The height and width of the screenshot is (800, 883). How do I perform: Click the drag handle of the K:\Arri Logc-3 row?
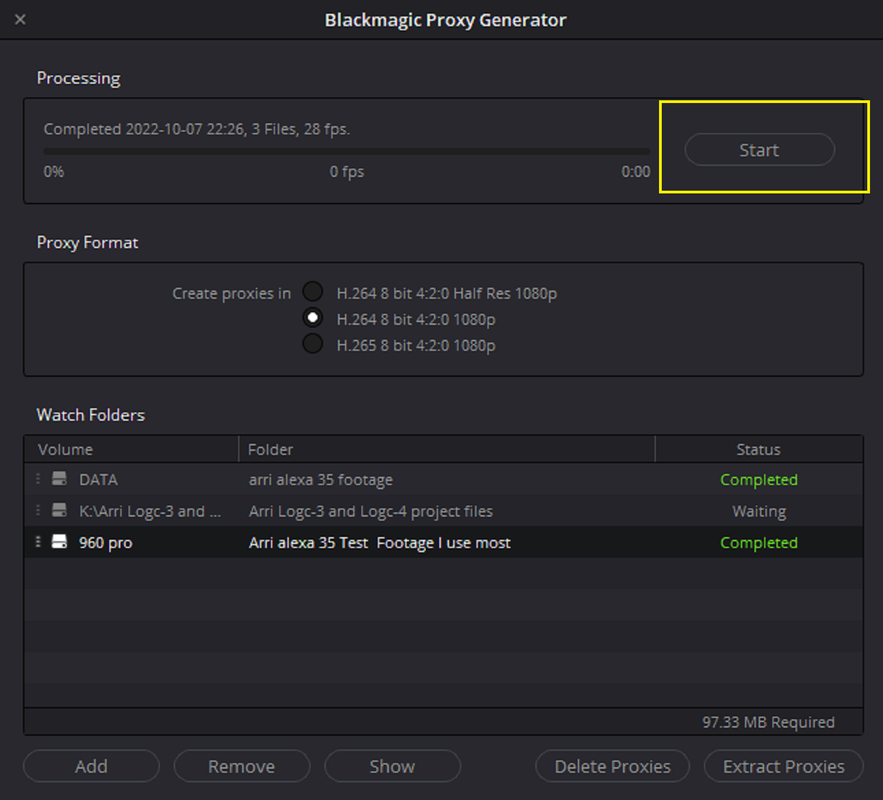tap(38, 511)
